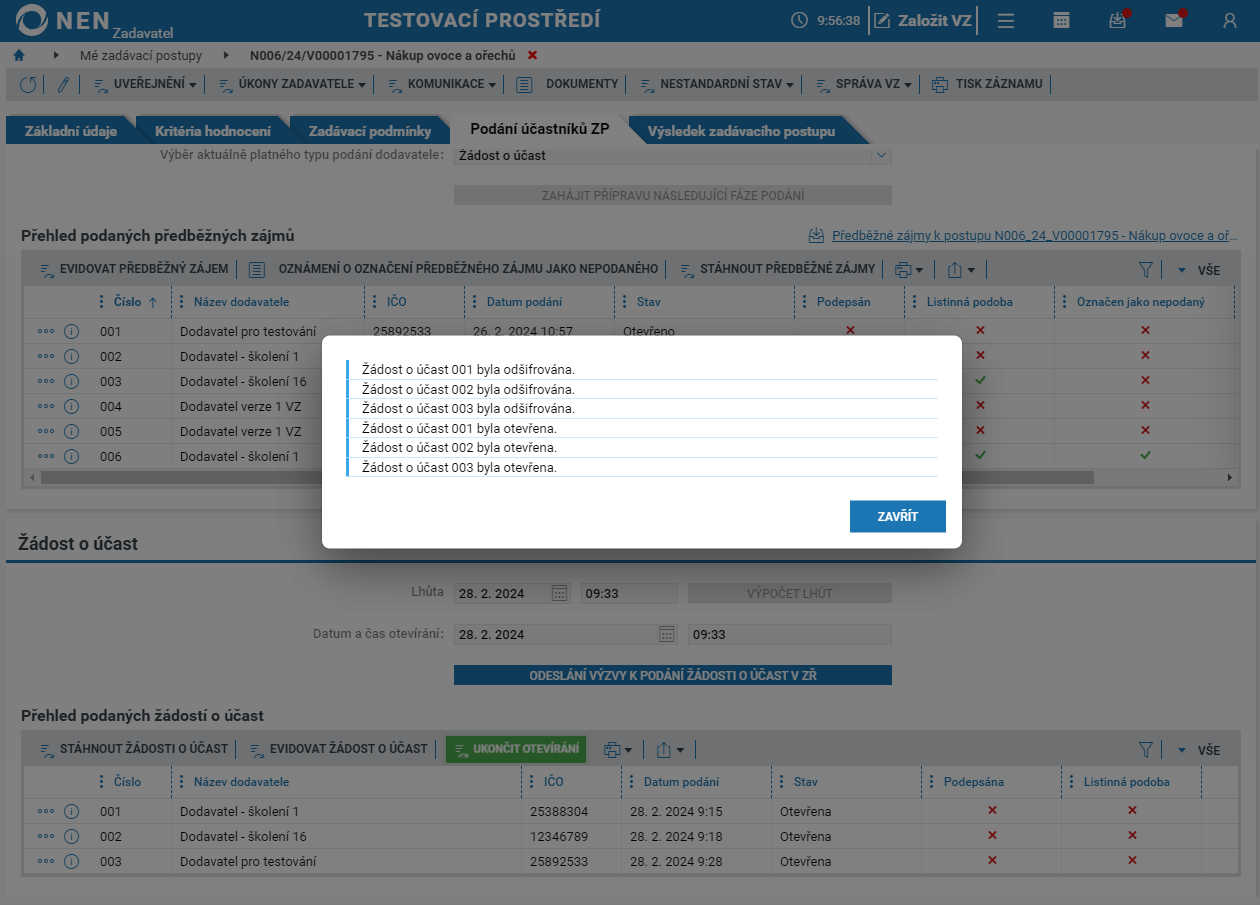
Task: Click calendar icon next to Datum a čas otevírání
Action: [x=667, y=634]
